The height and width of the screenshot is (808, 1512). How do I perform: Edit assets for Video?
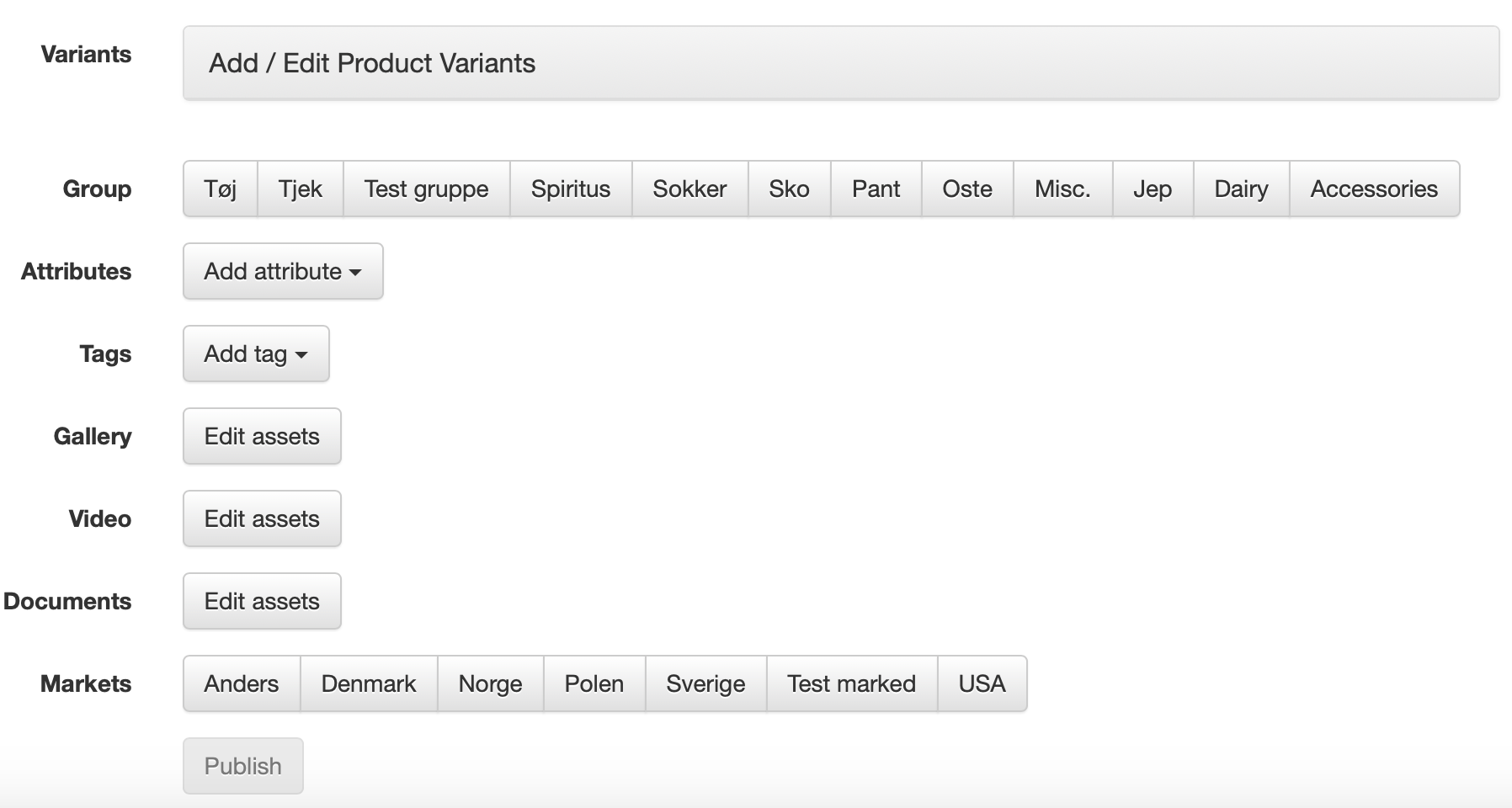[262, 518]
